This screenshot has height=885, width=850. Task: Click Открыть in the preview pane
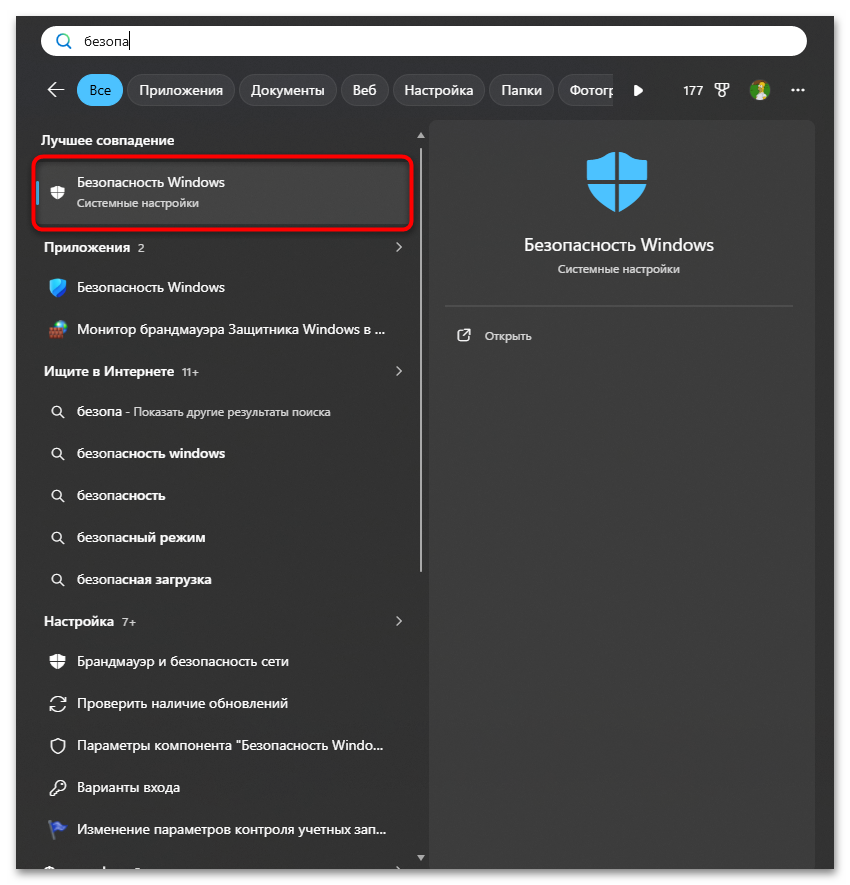(x=507, y=336)
